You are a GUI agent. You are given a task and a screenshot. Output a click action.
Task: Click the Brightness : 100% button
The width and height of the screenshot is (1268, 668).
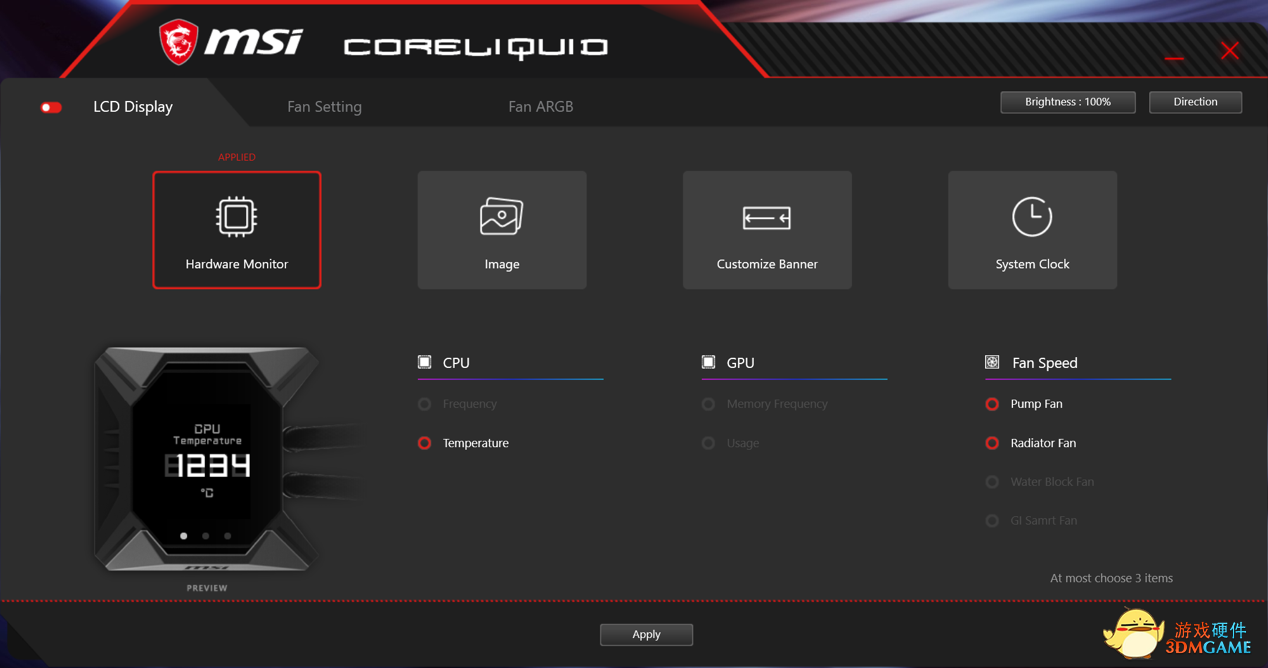click(1068, 102)
